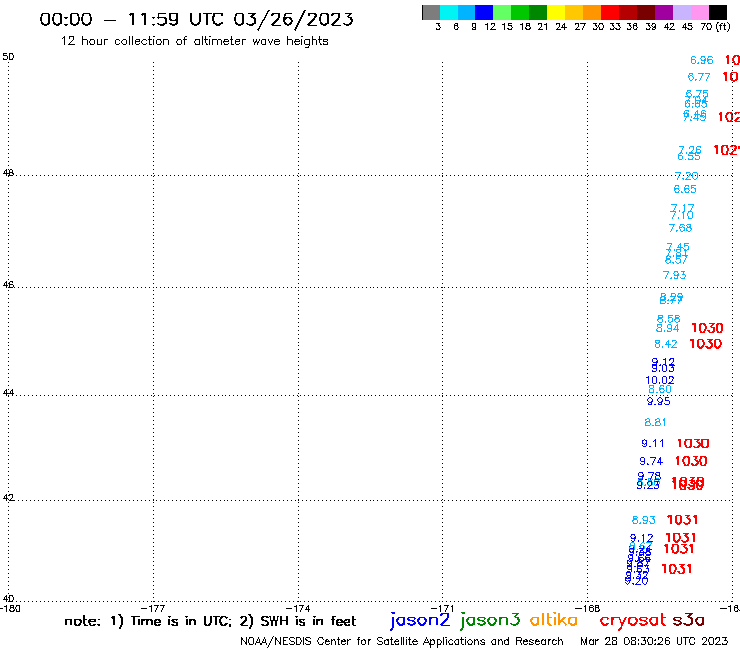Click the purple swatch in the legend
Image resolution: width=740 pixels, height=650 pixels.
click(664, 12)
